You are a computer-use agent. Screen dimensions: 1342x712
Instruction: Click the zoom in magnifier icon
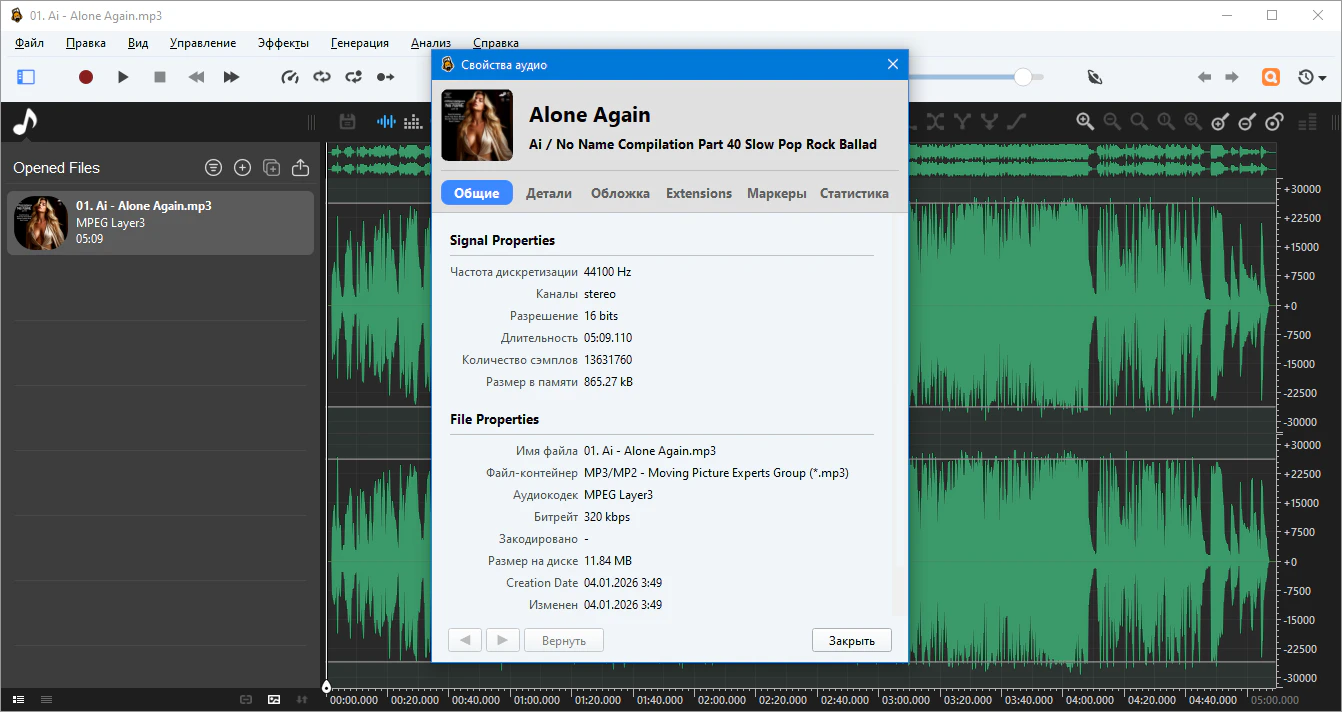1085,122
